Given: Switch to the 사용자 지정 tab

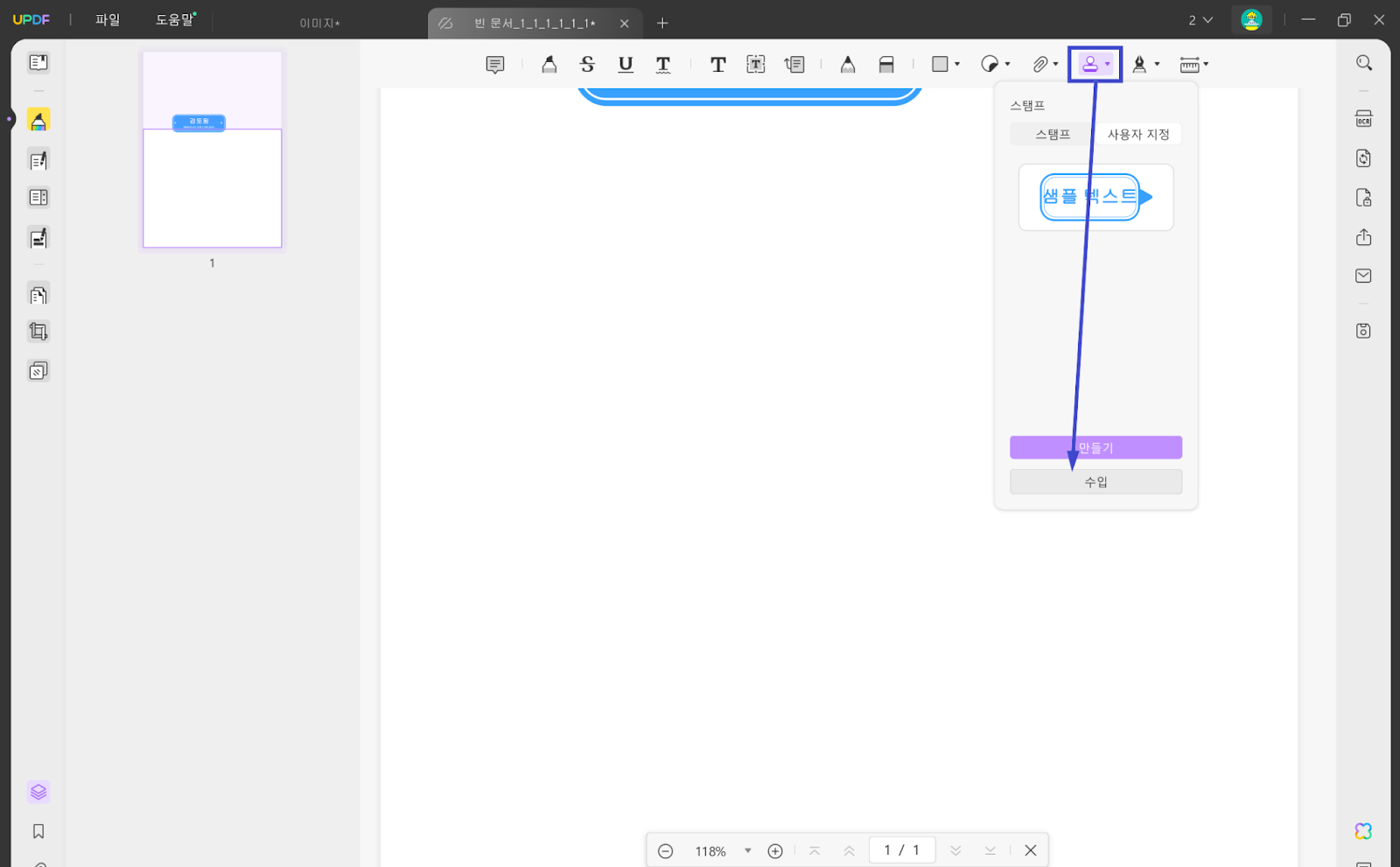Looking at the screenshot, I should [1138, 134].
